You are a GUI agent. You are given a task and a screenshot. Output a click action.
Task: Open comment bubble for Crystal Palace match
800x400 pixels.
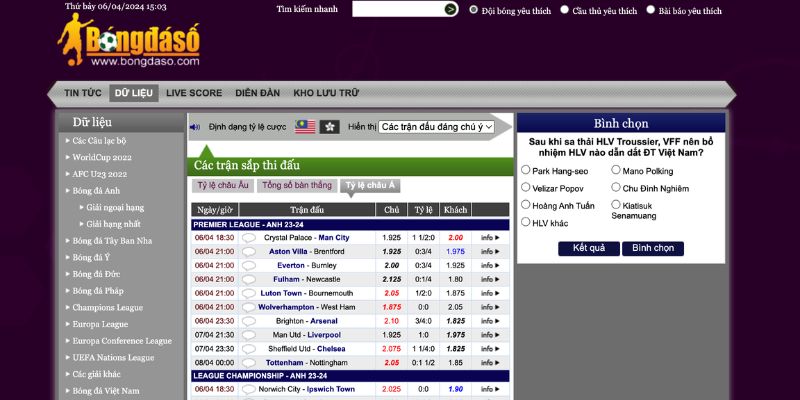tap(249, 238)
